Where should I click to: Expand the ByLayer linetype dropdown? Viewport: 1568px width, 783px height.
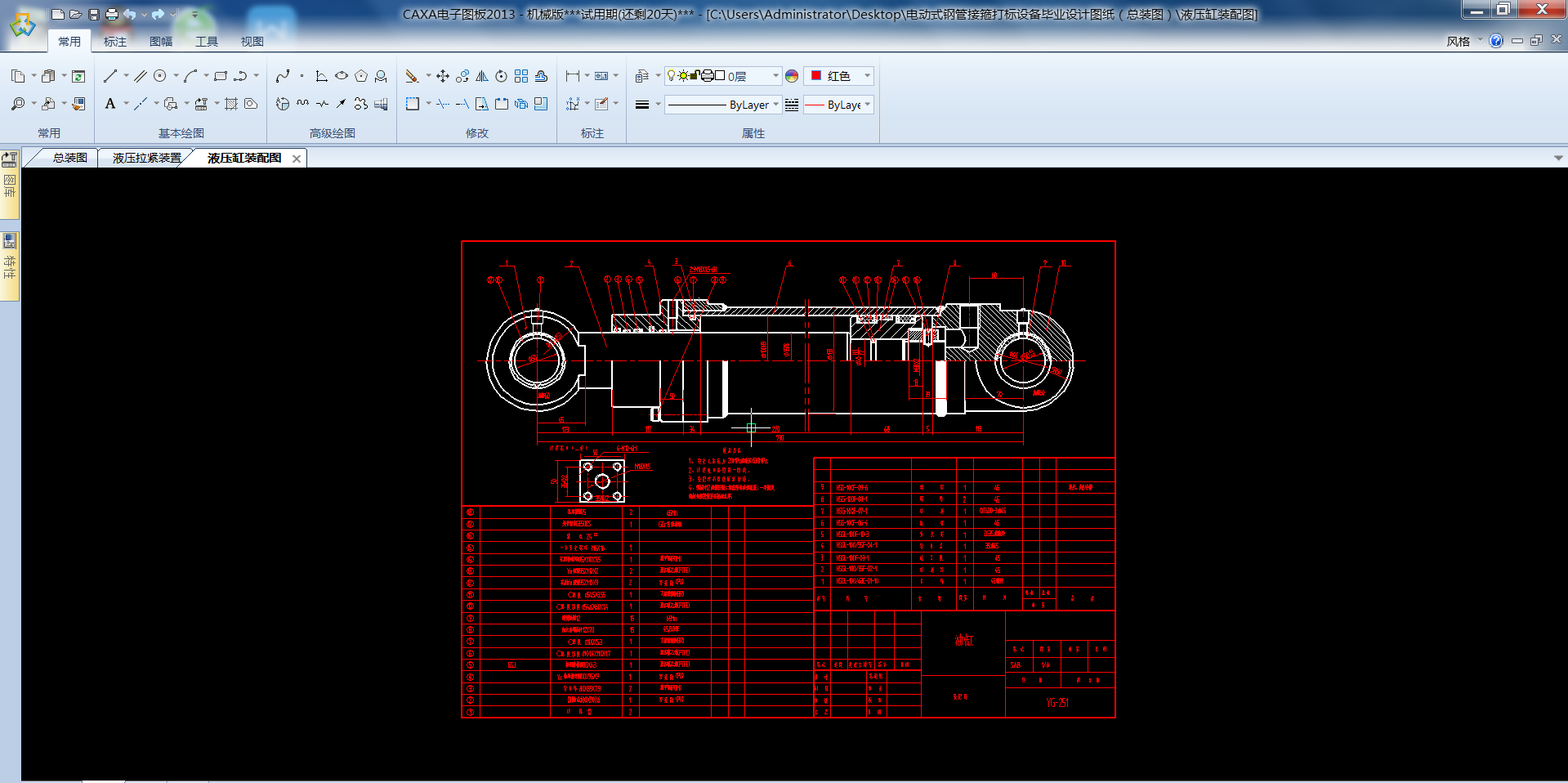[775, 105]
